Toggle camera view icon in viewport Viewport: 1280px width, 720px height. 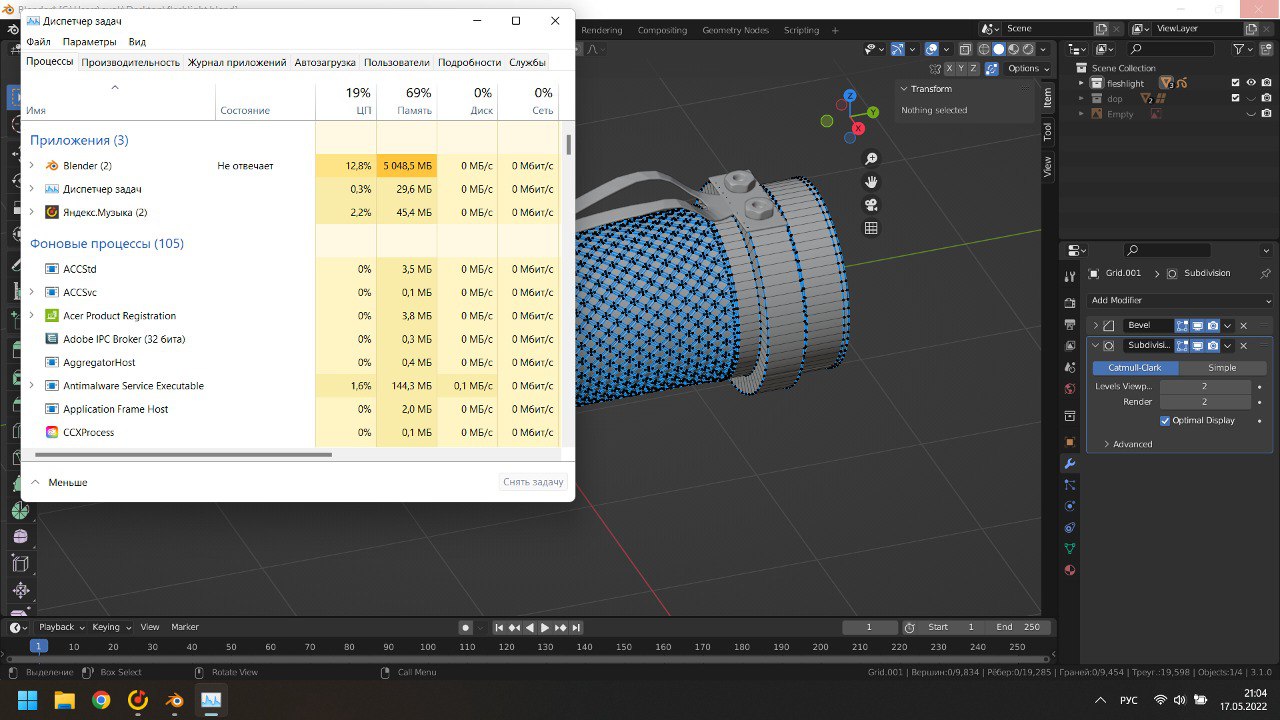coord(871,205)
